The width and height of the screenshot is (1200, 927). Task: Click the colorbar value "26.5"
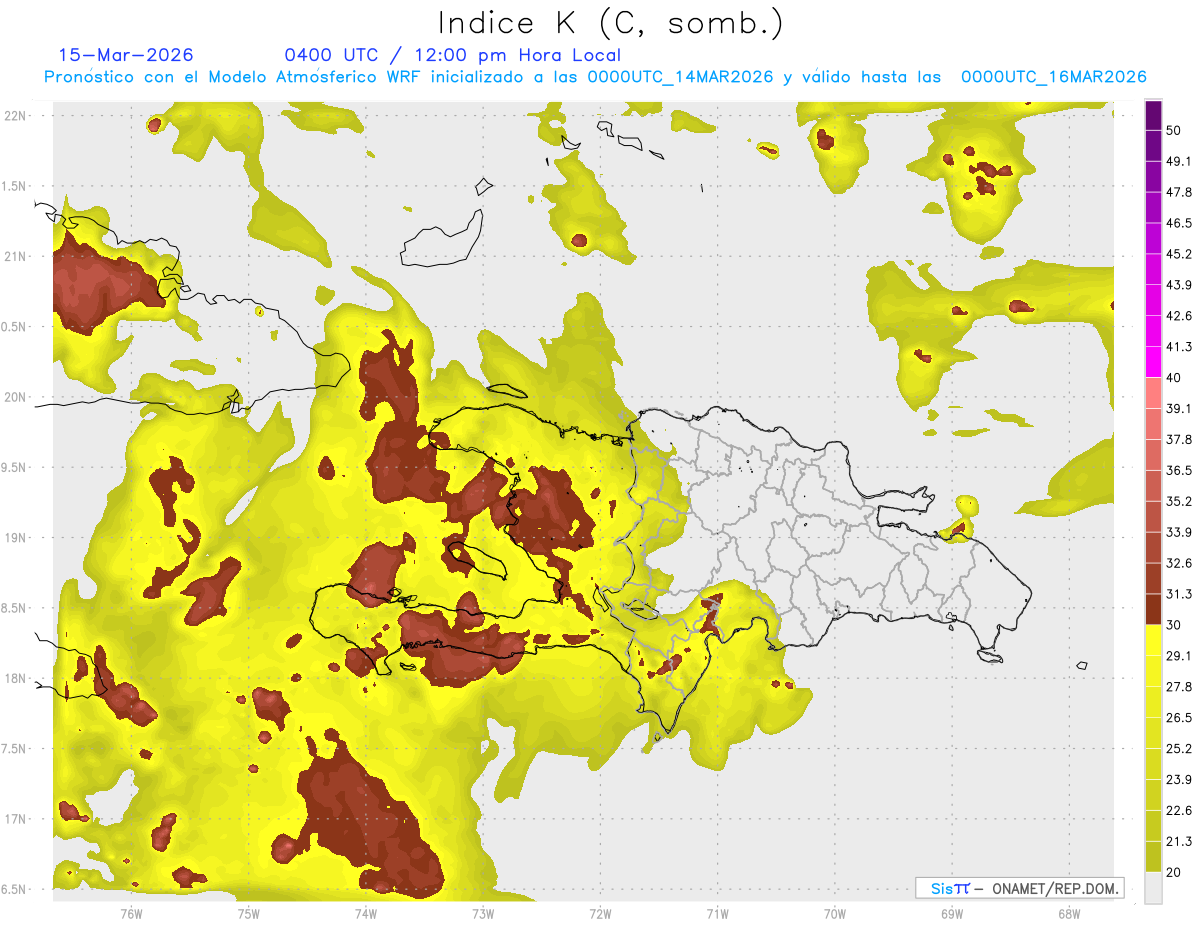coord(1178,718)
